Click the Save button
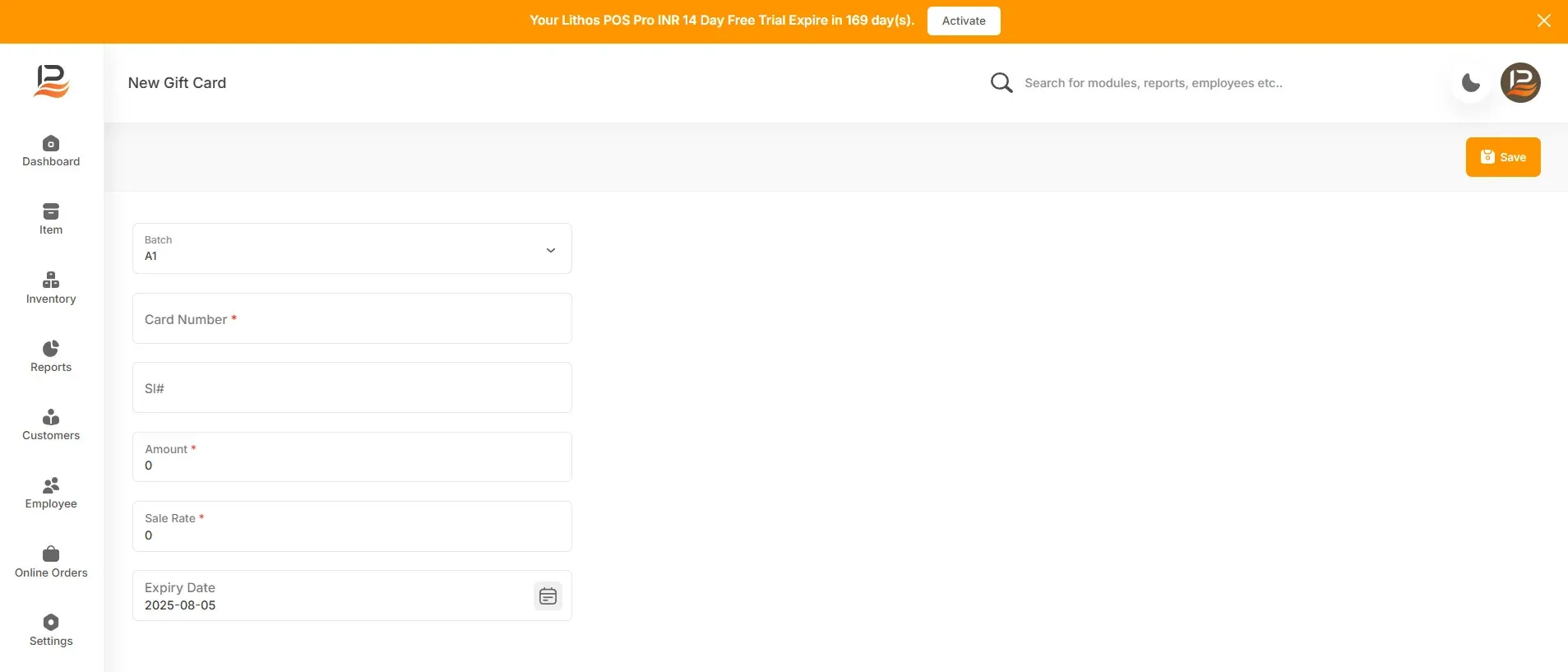This screenshot has width=1568, height=672. click(x=1503, y=157)
